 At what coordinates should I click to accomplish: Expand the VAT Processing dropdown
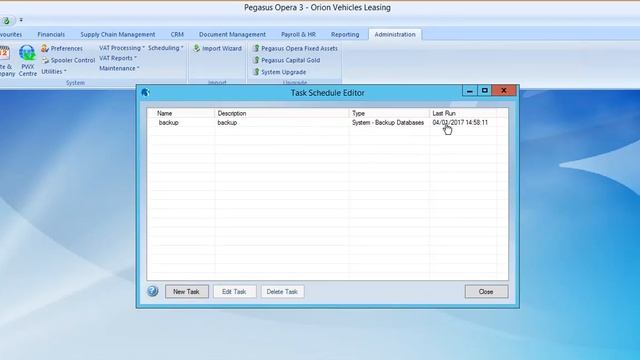click(122, 48)
